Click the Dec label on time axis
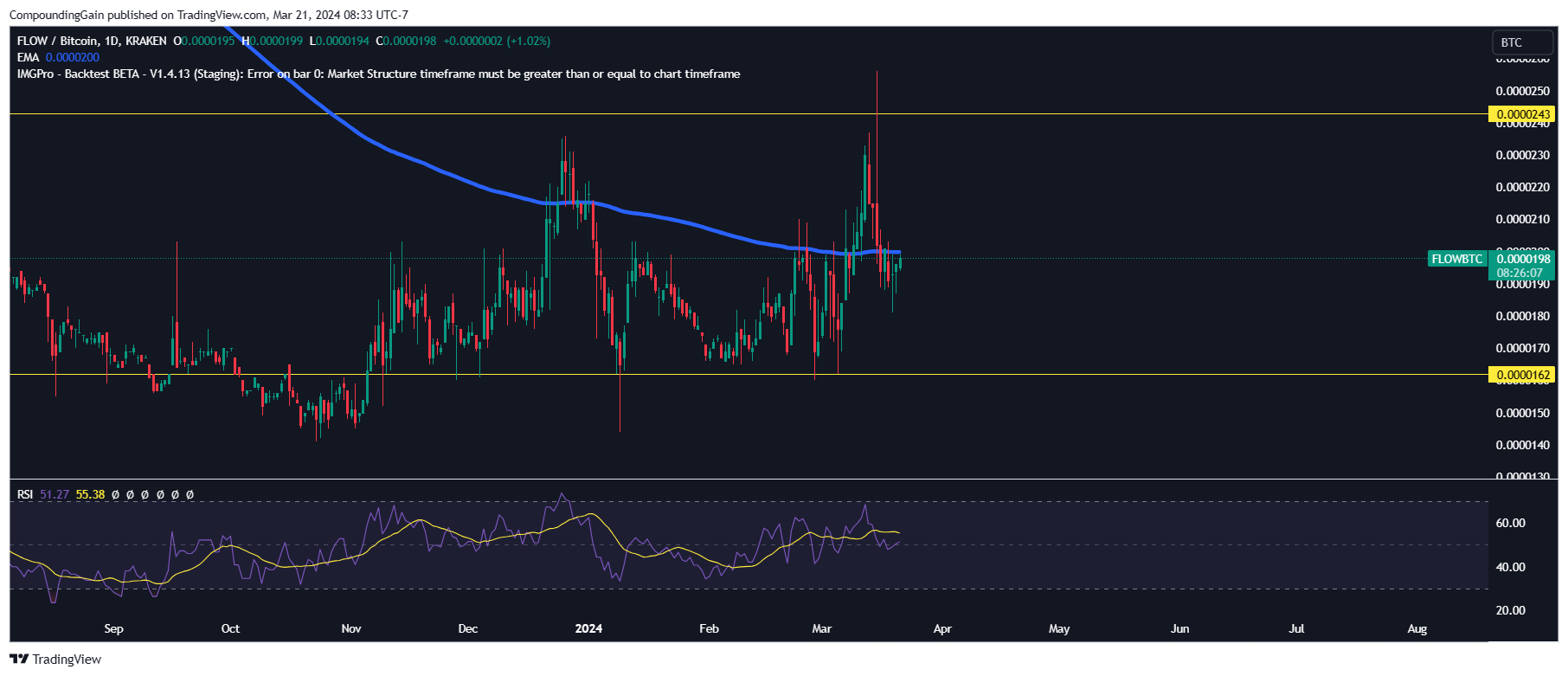The image size is (1568, 676). pyautogui.click(x=467, y=628)
